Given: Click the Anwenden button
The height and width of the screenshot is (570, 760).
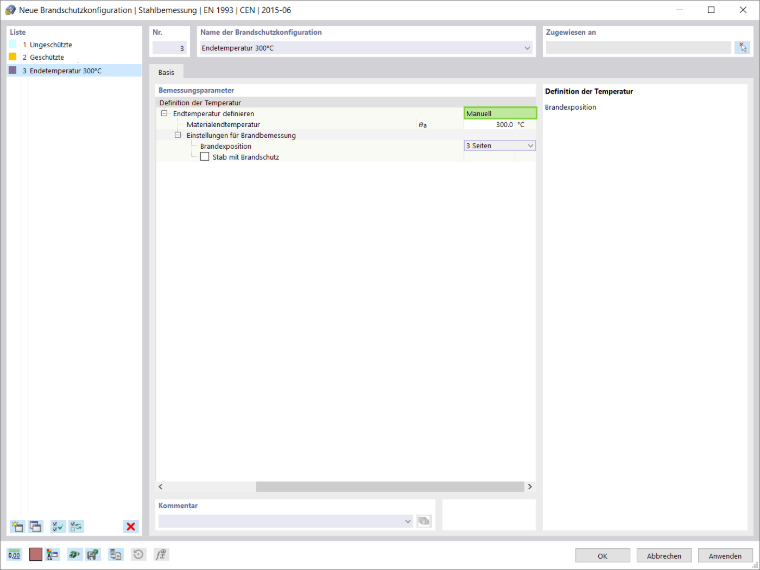Looking at the screenshot, I should [x=725, y=556].
